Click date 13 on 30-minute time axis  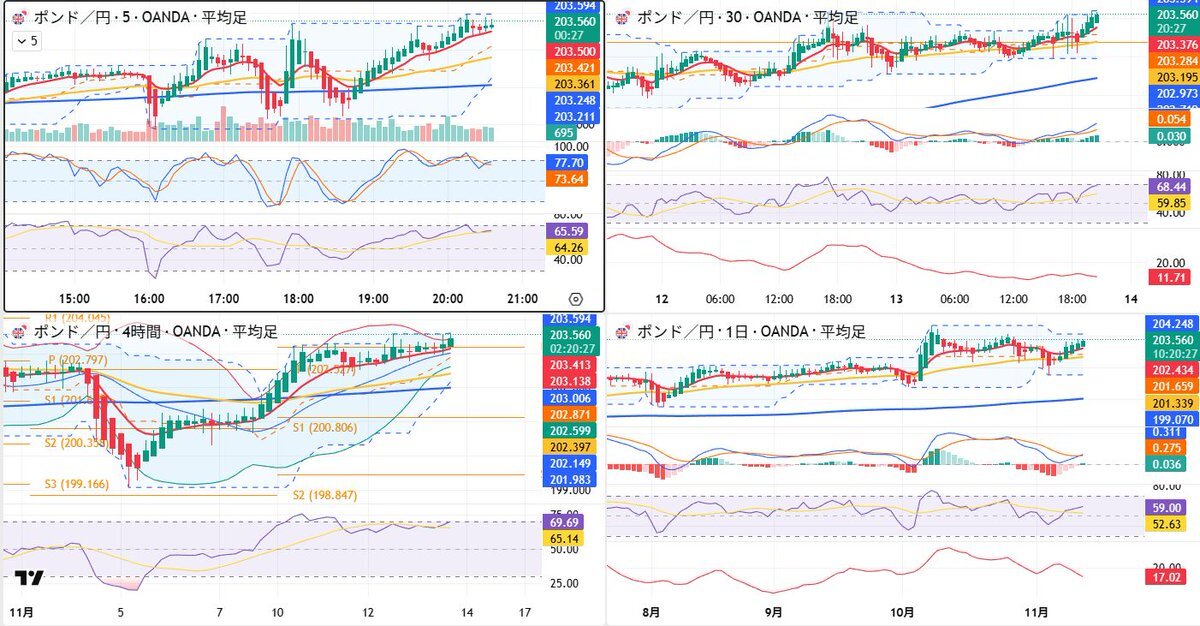tap(895, 298)
